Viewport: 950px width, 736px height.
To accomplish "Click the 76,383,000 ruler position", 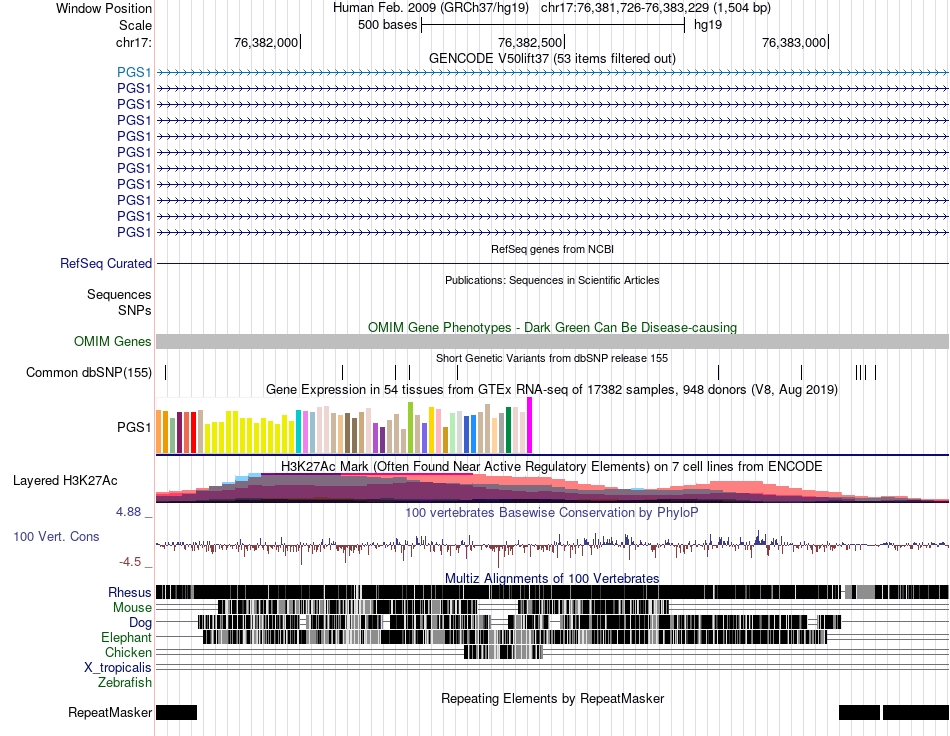I will click(x=794, y=42).
